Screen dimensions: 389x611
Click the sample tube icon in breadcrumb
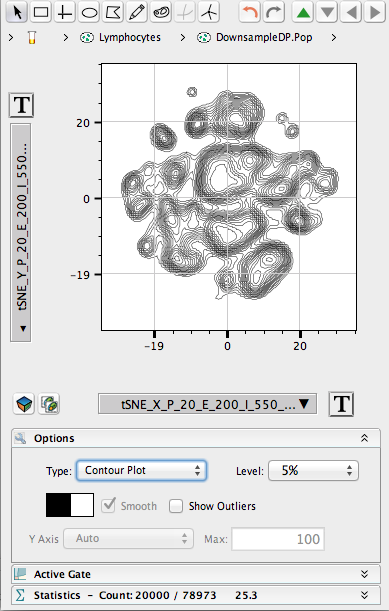coord(32,37)
